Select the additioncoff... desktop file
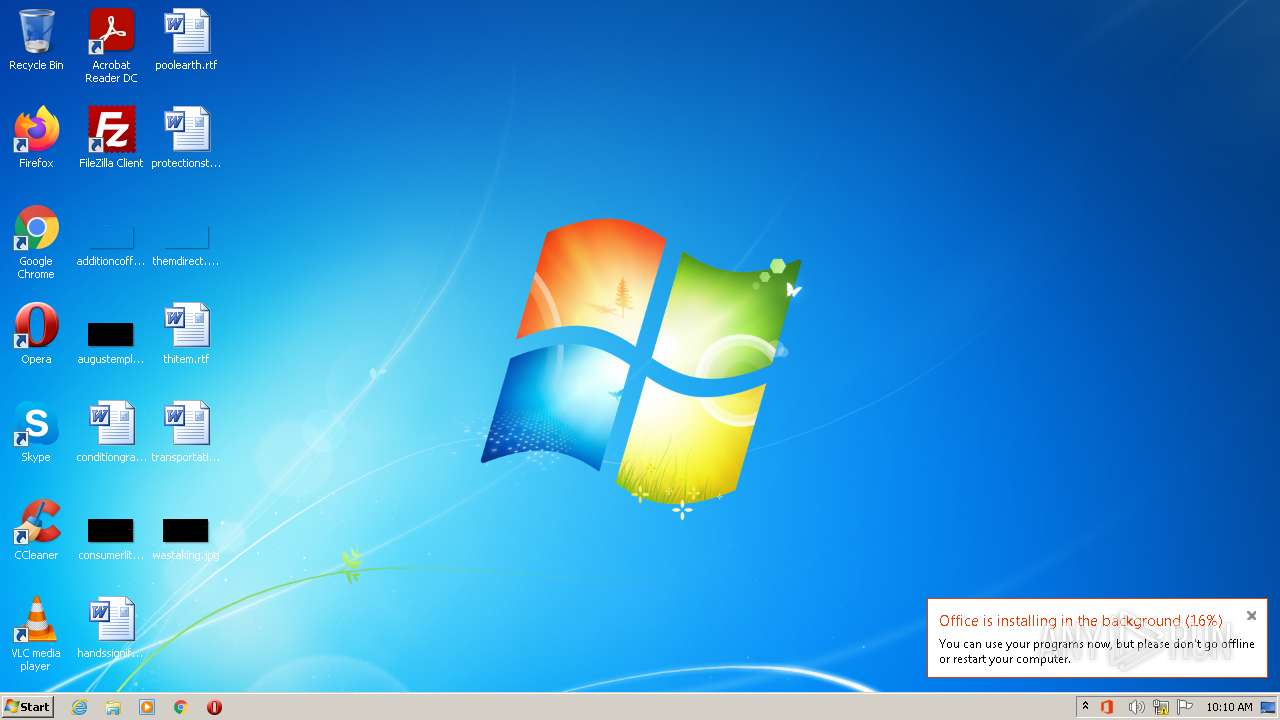Viewport: 1280px width, 720px height. pyautogui.click(x=111, y=246)
